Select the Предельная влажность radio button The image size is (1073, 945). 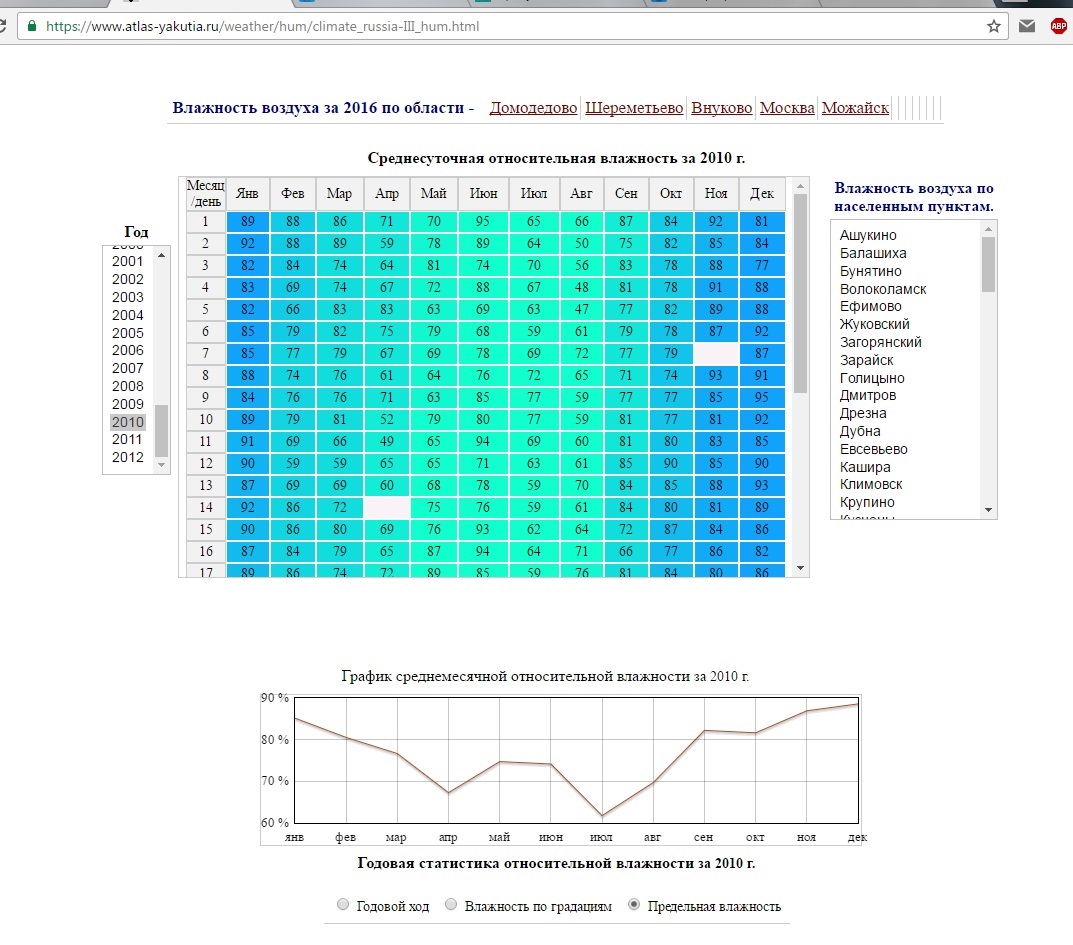[634, 905]
